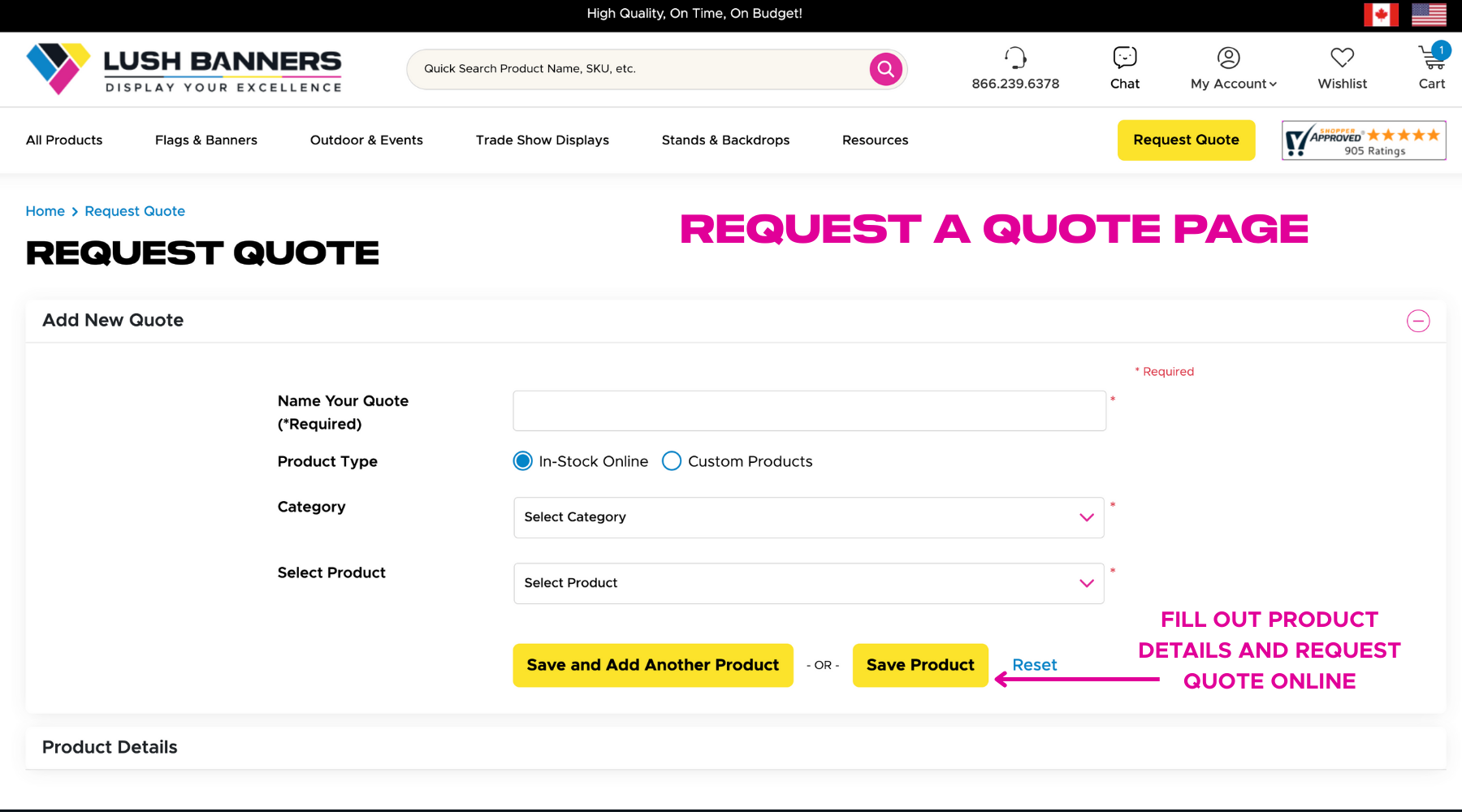This screenshot has width=1462, height=812.
Task: Expand the My Account menu
Action: click(x=1233, y=84)
